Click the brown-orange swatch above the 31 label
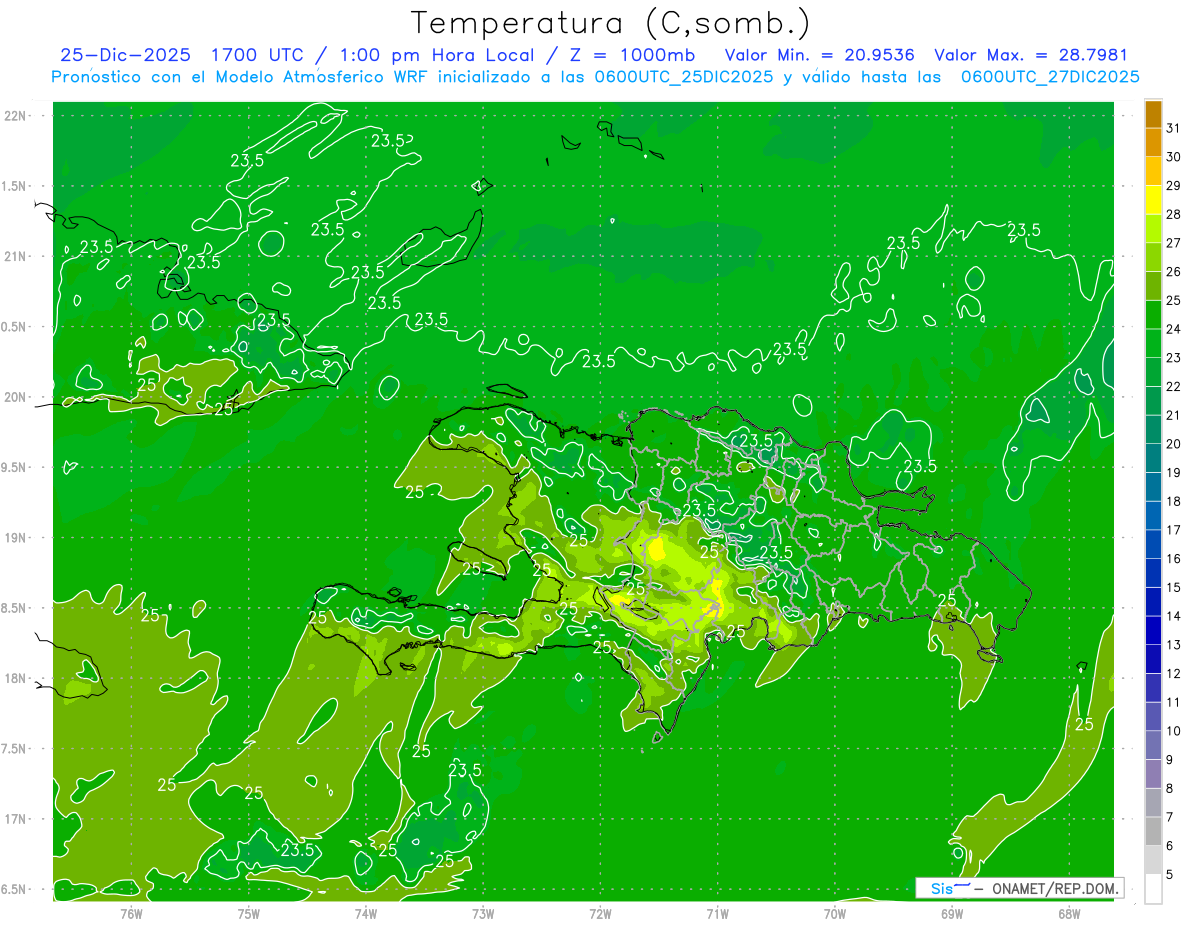Image resolution: width=1200 pixels, height=927 pixels. point(1153,113)
